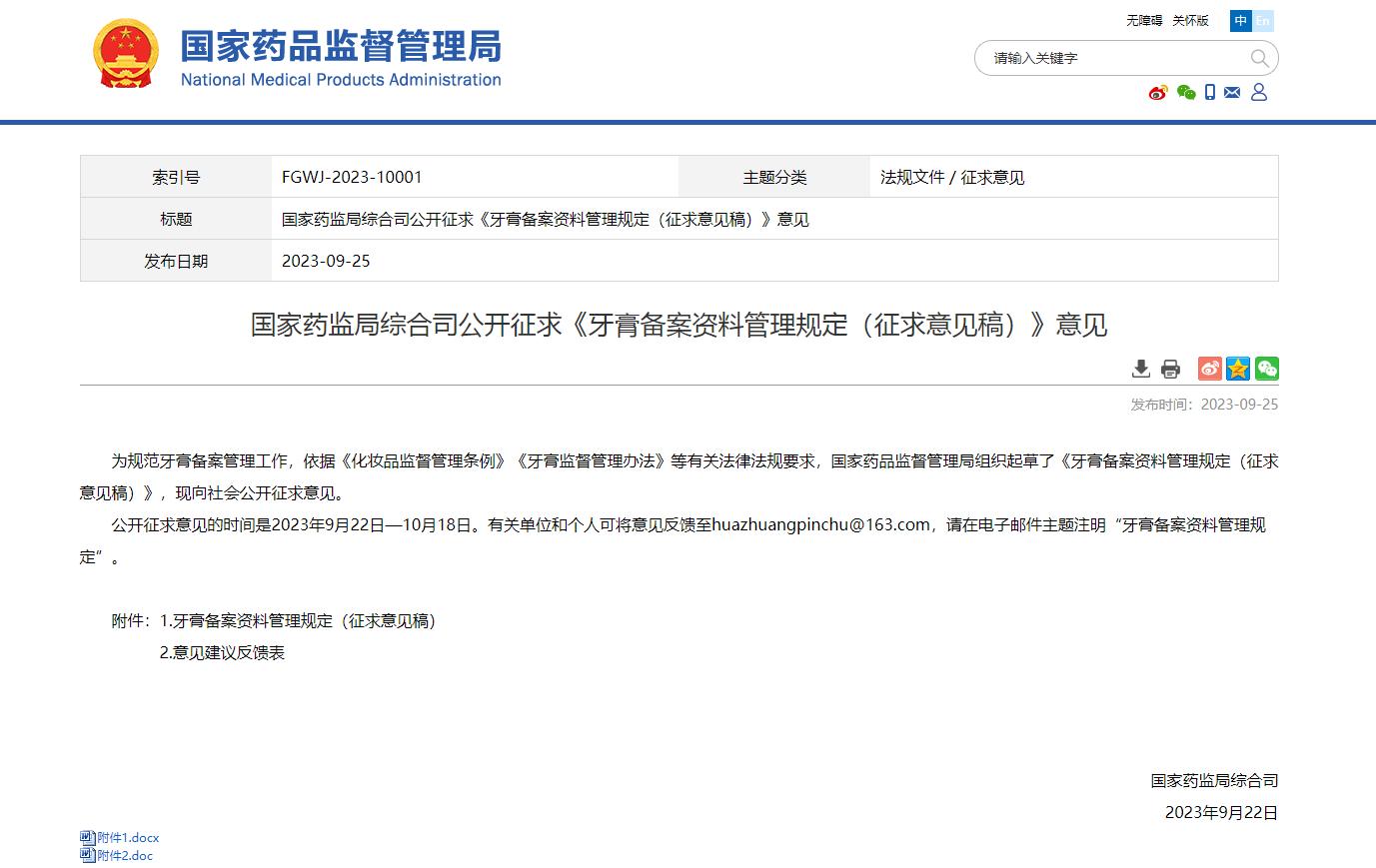
Task: Open attachment 附件2.doc
Action: click(125, 855)
